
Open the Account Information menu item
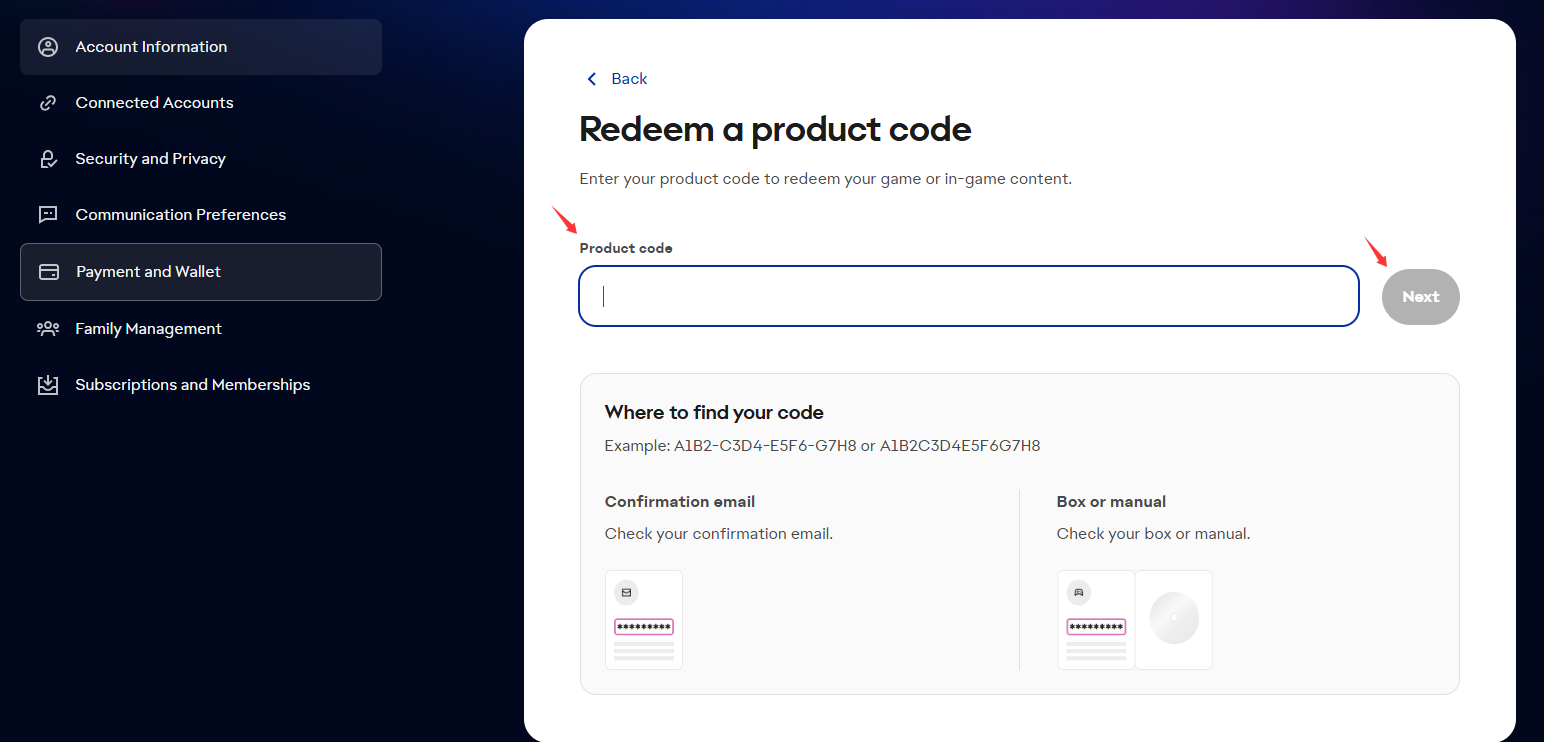pyautogui.click(x=201, y=47)
